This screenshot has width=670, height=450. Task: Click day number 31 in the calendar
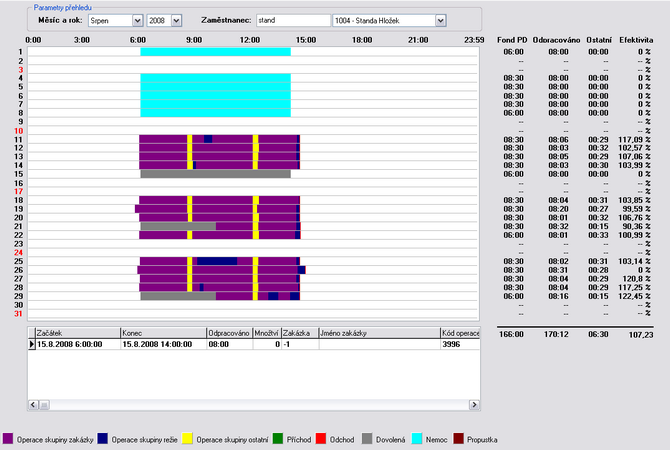pyautogui.click(x=18, y=314)
